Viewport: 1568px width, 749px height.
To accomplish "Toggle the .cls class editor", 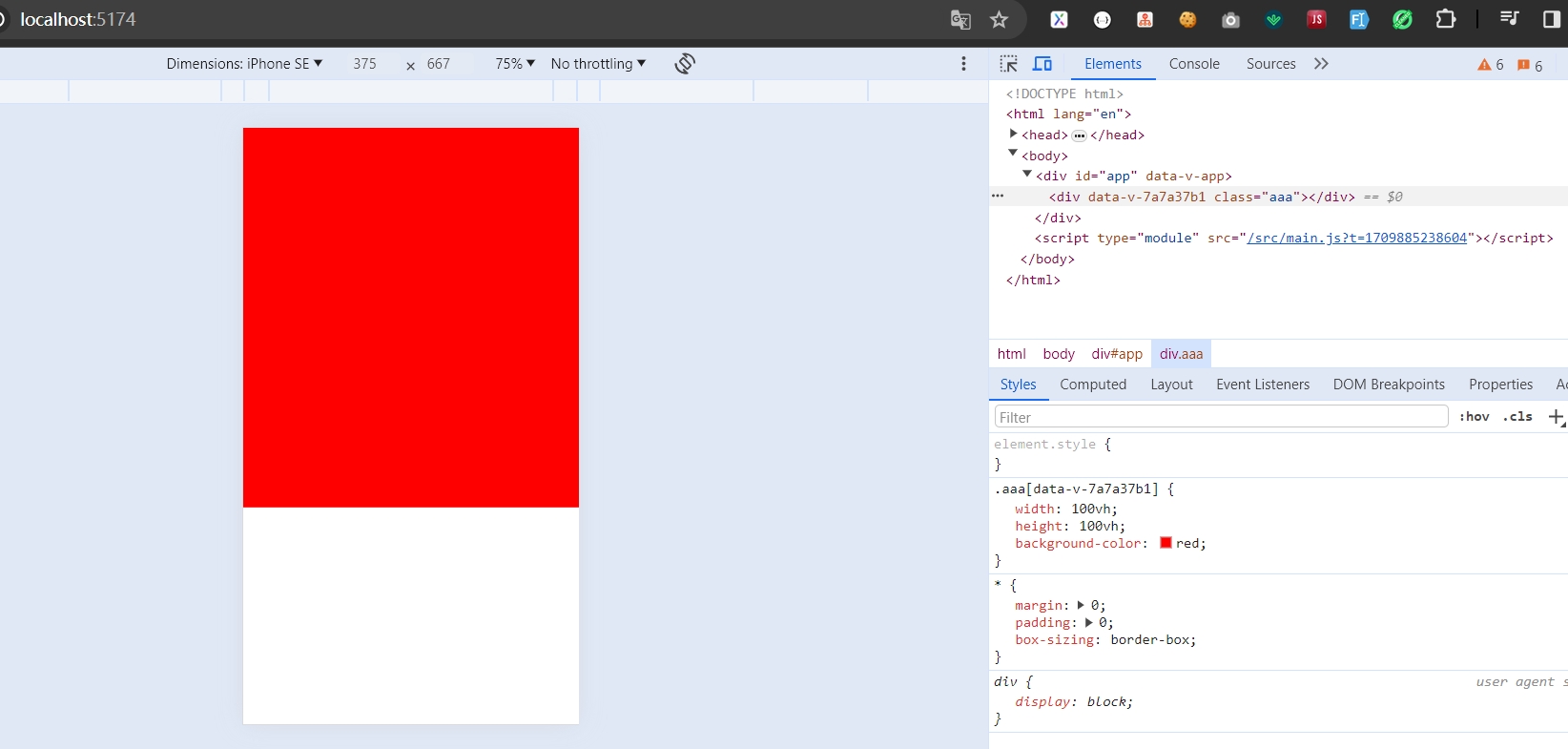I will [1517, 417].
